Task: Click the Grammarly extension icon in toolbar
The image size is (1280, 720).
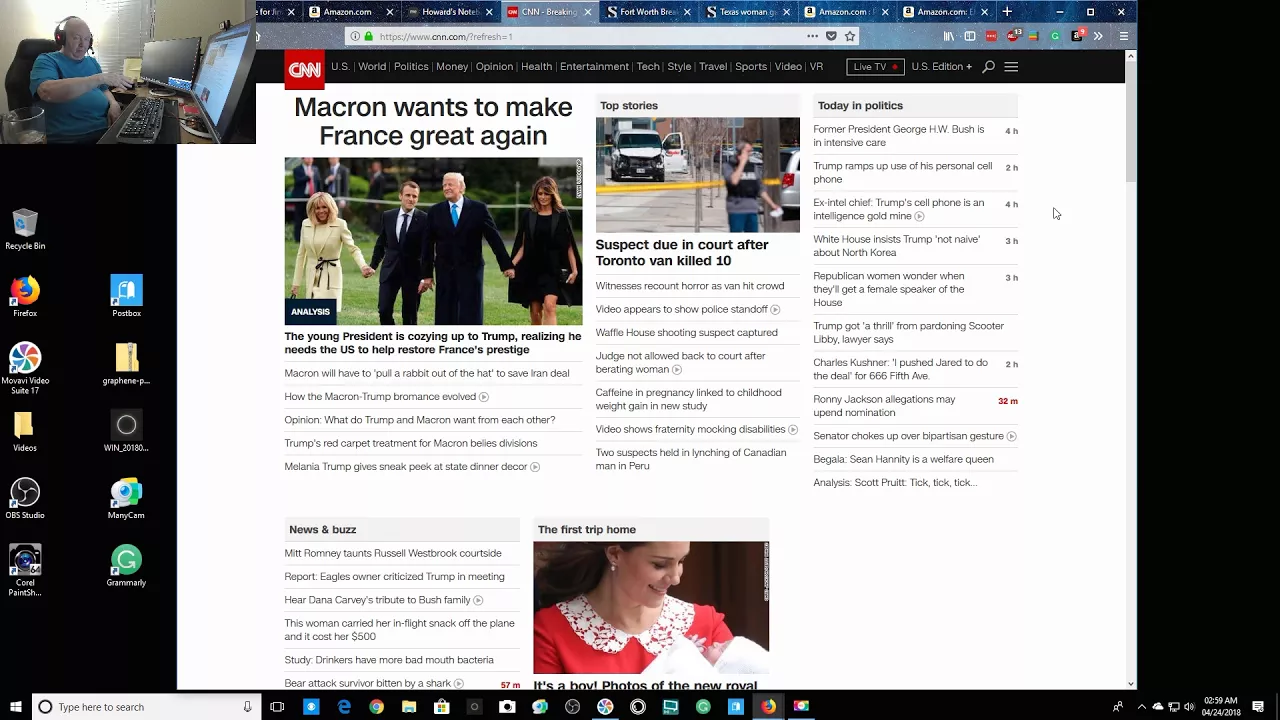Action: 1055,36
